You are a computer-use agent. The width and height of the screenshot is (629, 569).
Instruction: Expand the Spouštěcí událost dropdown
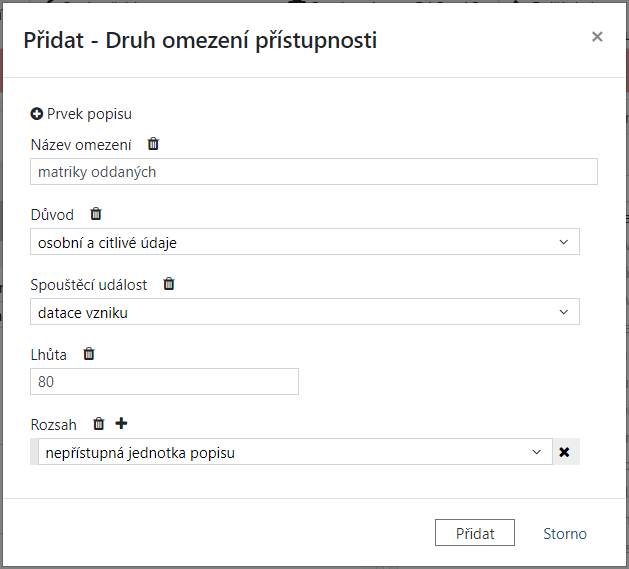(x=304, y=312)
